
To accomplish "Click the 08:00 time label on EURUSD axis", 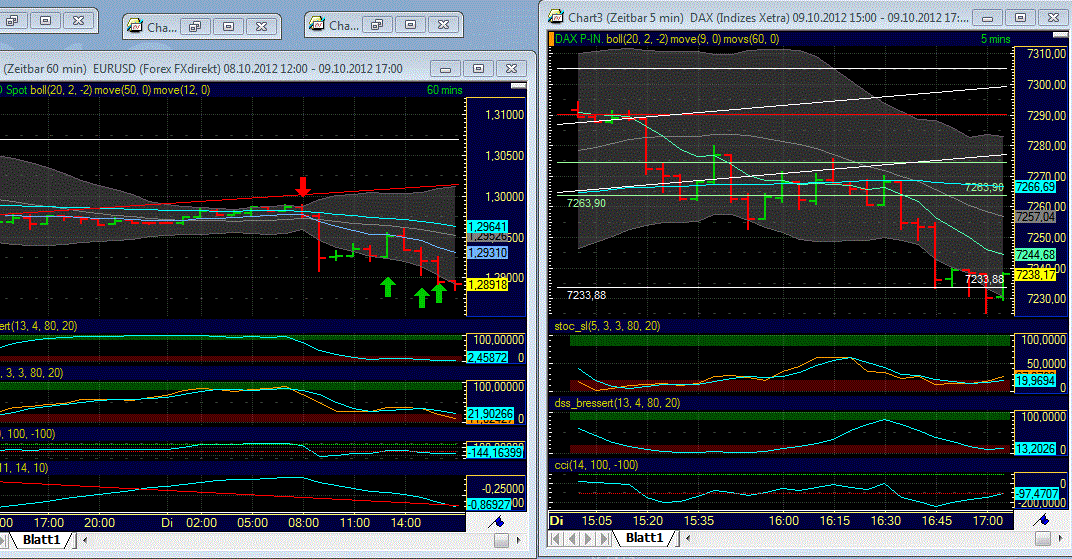I will pos(303,523).
